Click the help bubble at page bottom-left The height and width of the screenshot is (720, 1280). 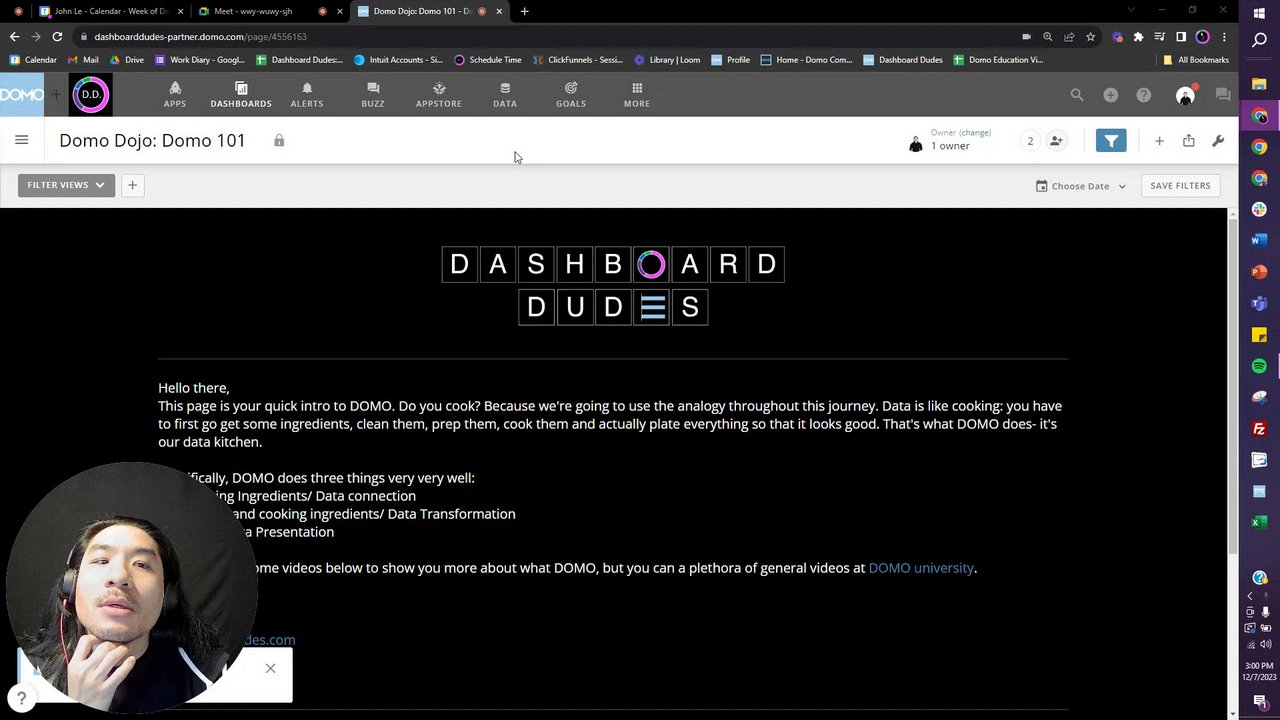(x=21, y=698)
